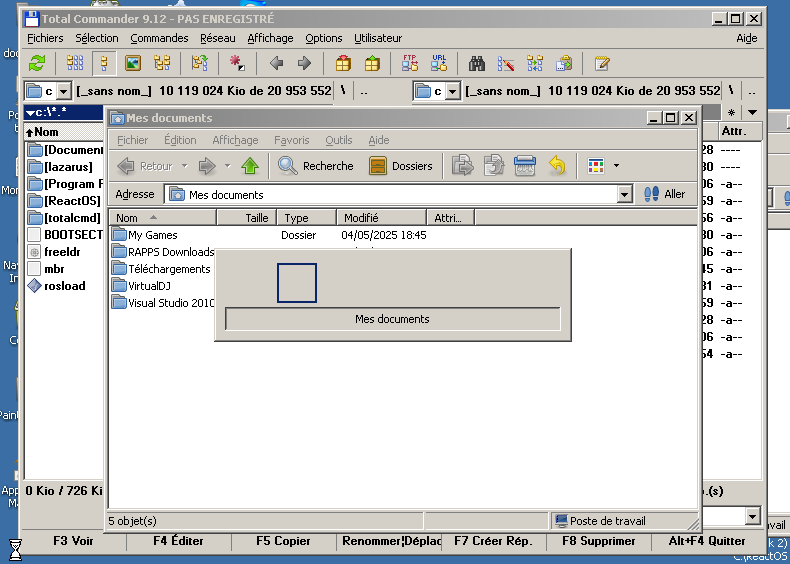Open the Options menu
Viewport: 790px width, 564px height.
(x=323, y=38)
